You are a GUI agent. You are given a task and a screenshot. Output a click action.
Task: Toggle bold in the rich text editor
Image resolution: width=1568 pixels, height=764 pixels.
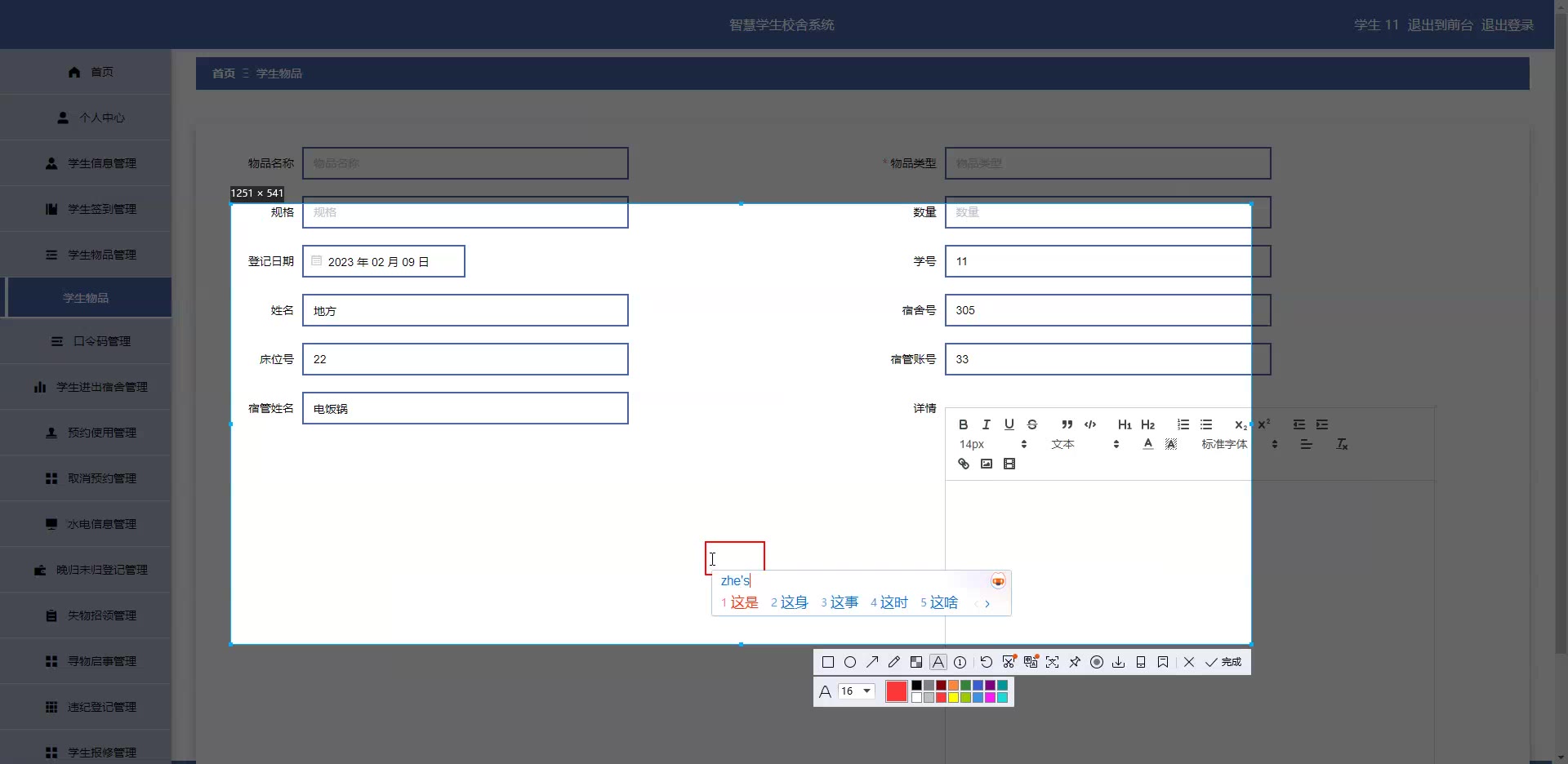point(964,424)
